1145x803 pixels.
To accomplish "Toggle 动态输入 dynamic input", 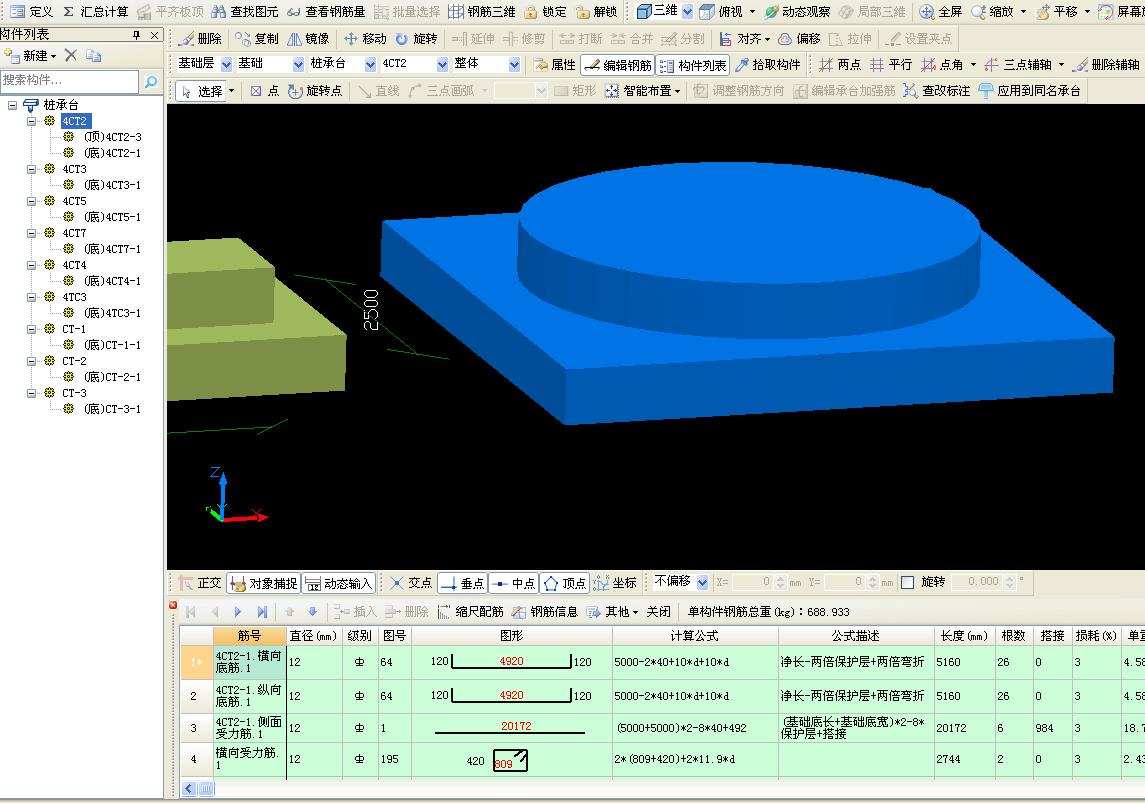I will pyautogui.click(x=338, y=583).
